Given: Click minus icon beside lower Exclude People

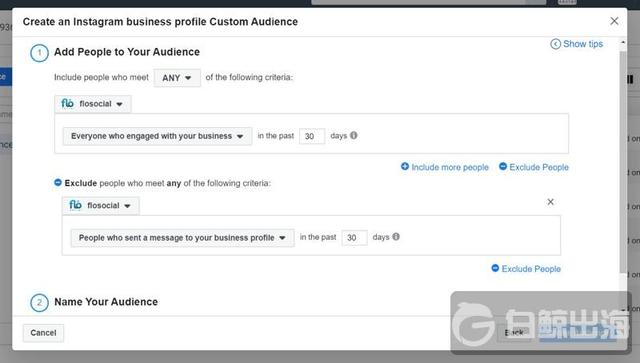Looking at the screenshot, I should point(495,268).
